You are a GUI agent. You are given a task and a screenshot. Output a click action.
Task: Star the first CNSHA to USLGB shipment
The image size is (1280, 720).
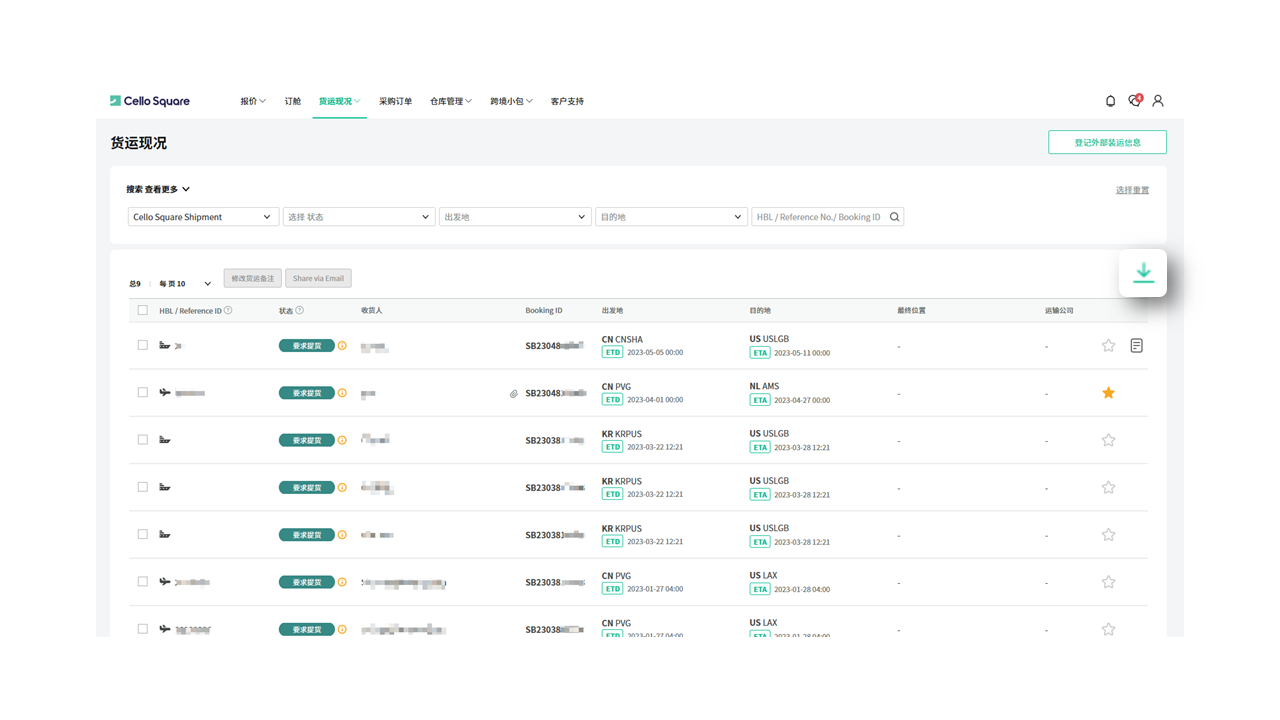(1108, 346)
